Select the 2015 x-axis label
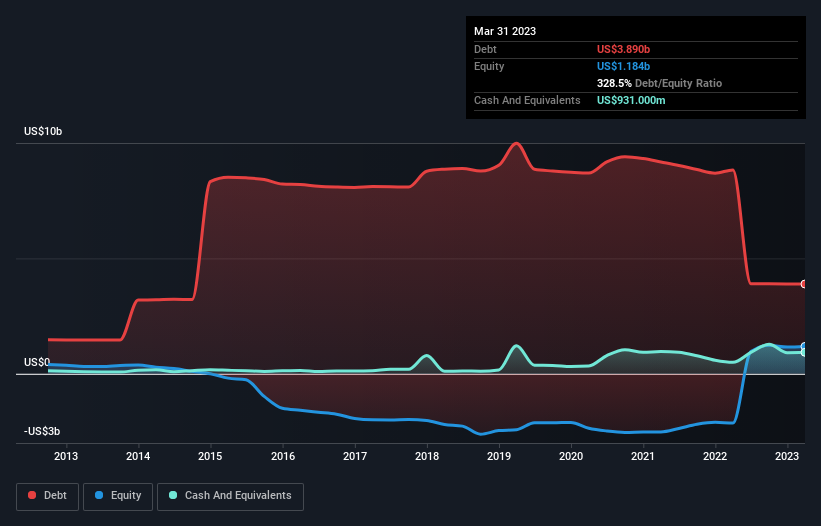 pyautogui.click(x=210, y=456)
